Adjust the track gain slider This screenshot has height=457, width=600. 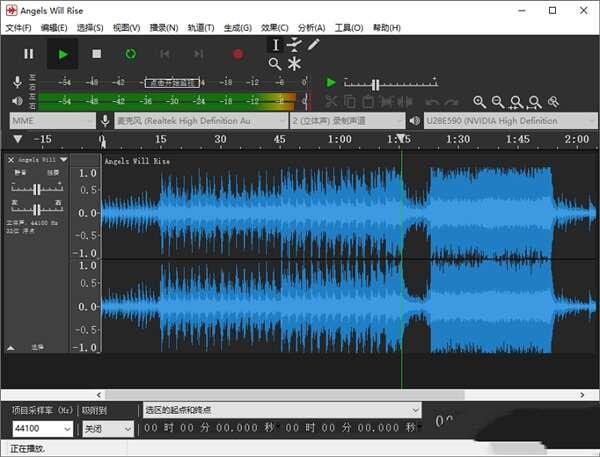pos(38,189)
